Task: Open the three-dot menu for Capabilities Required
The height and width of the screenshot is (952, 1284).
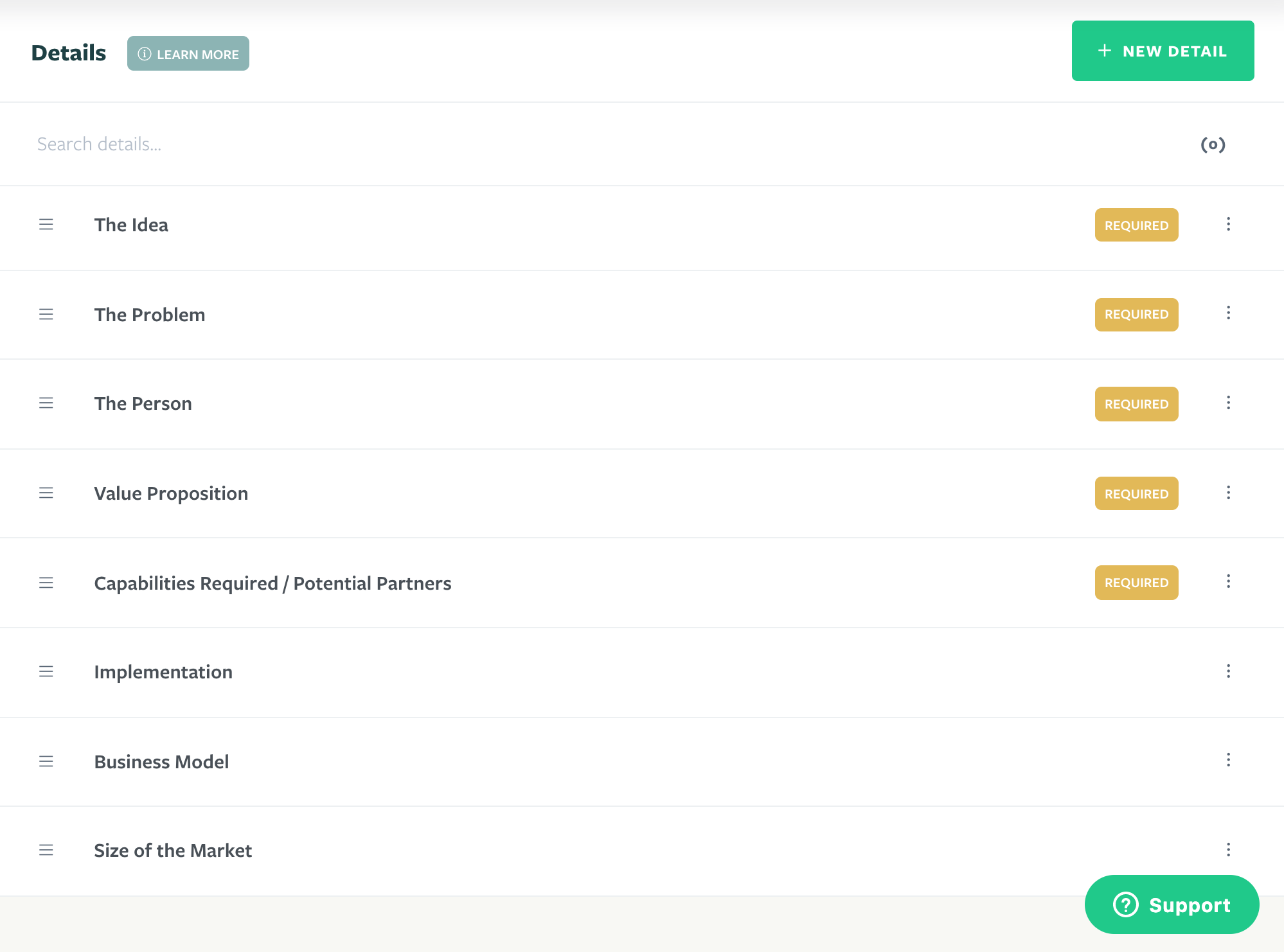Action: pos(1228,581)
